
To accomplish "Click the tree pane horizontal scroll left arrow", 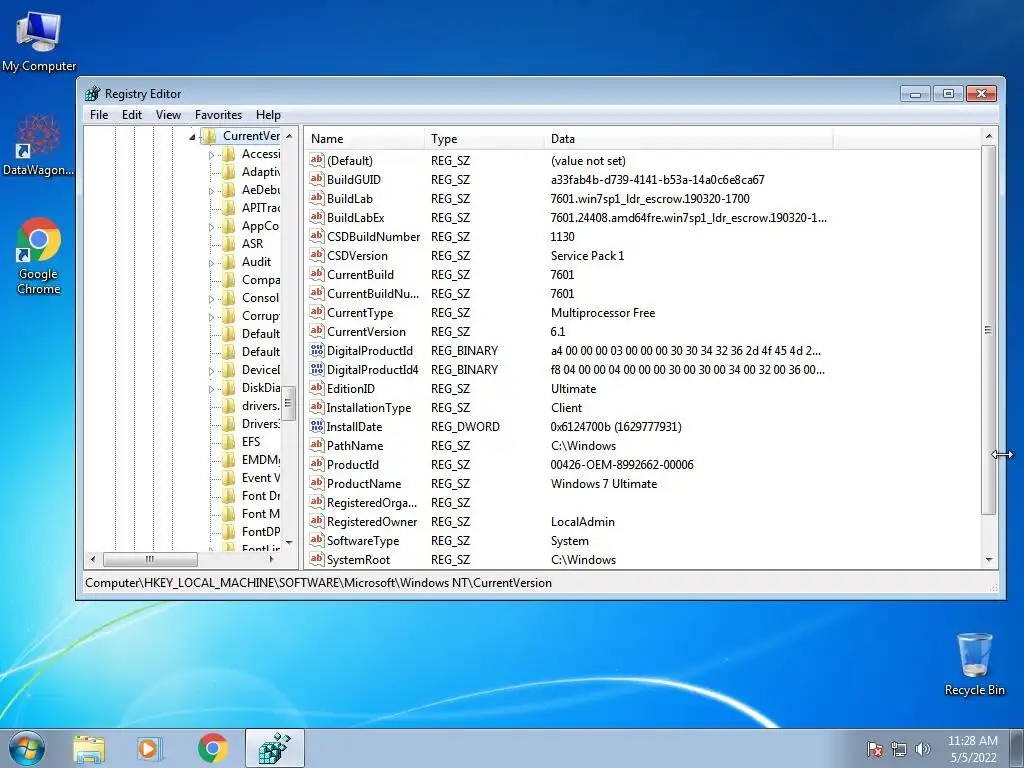I will (x=93, y=559).
